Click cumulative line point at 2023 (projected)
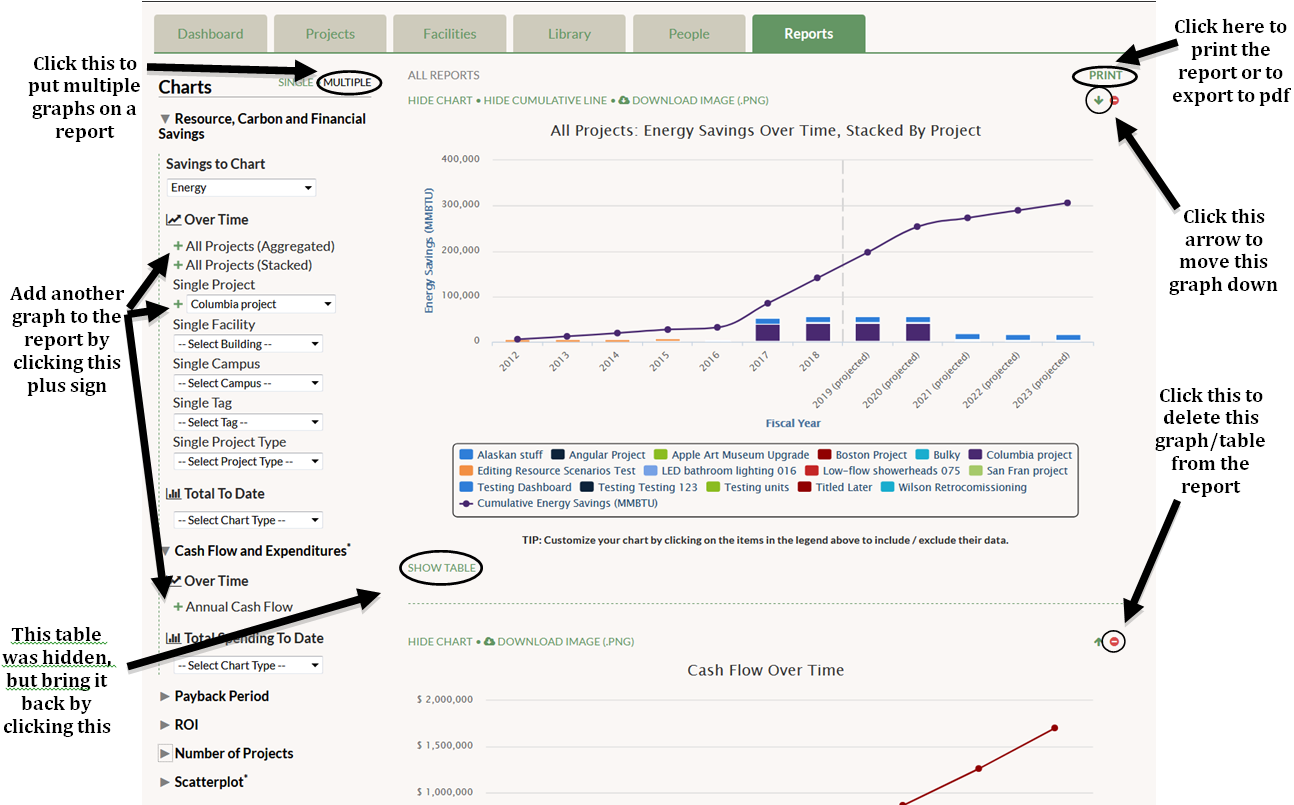Image resolution: width=1294 pixels, height=805 pixels. coord(1067,203)
